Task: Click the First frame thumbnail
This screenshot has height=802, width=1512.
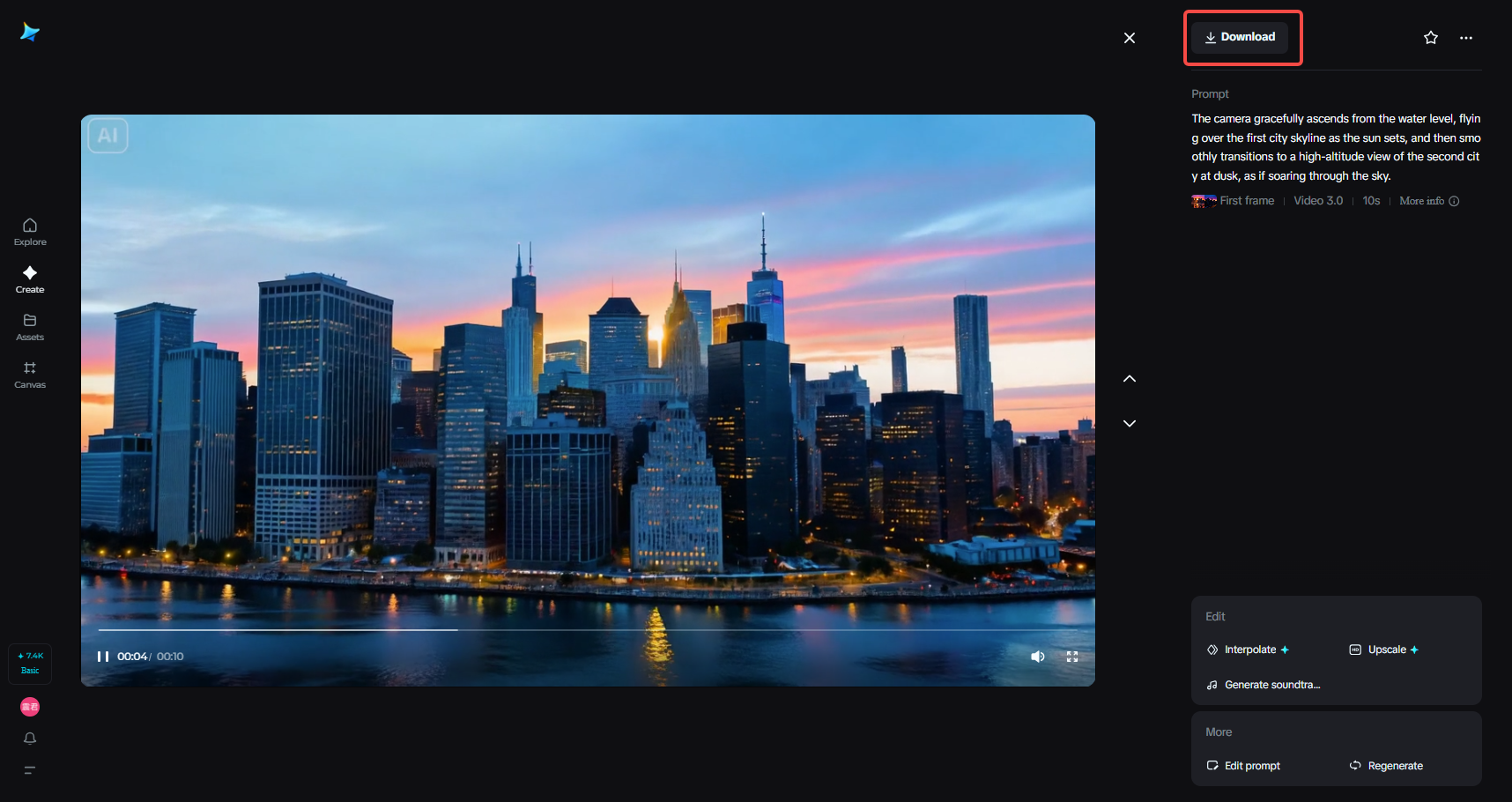Action: point(1204,201)
